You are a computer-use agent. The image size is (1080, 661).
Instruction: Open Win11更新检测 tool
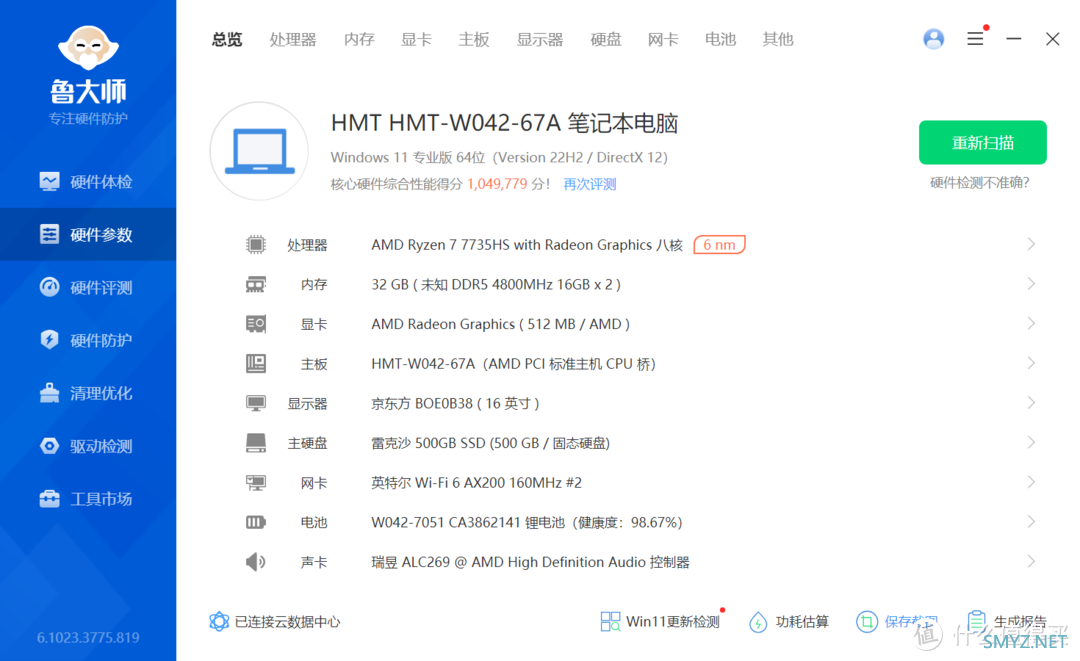click(x=660, y=622)
